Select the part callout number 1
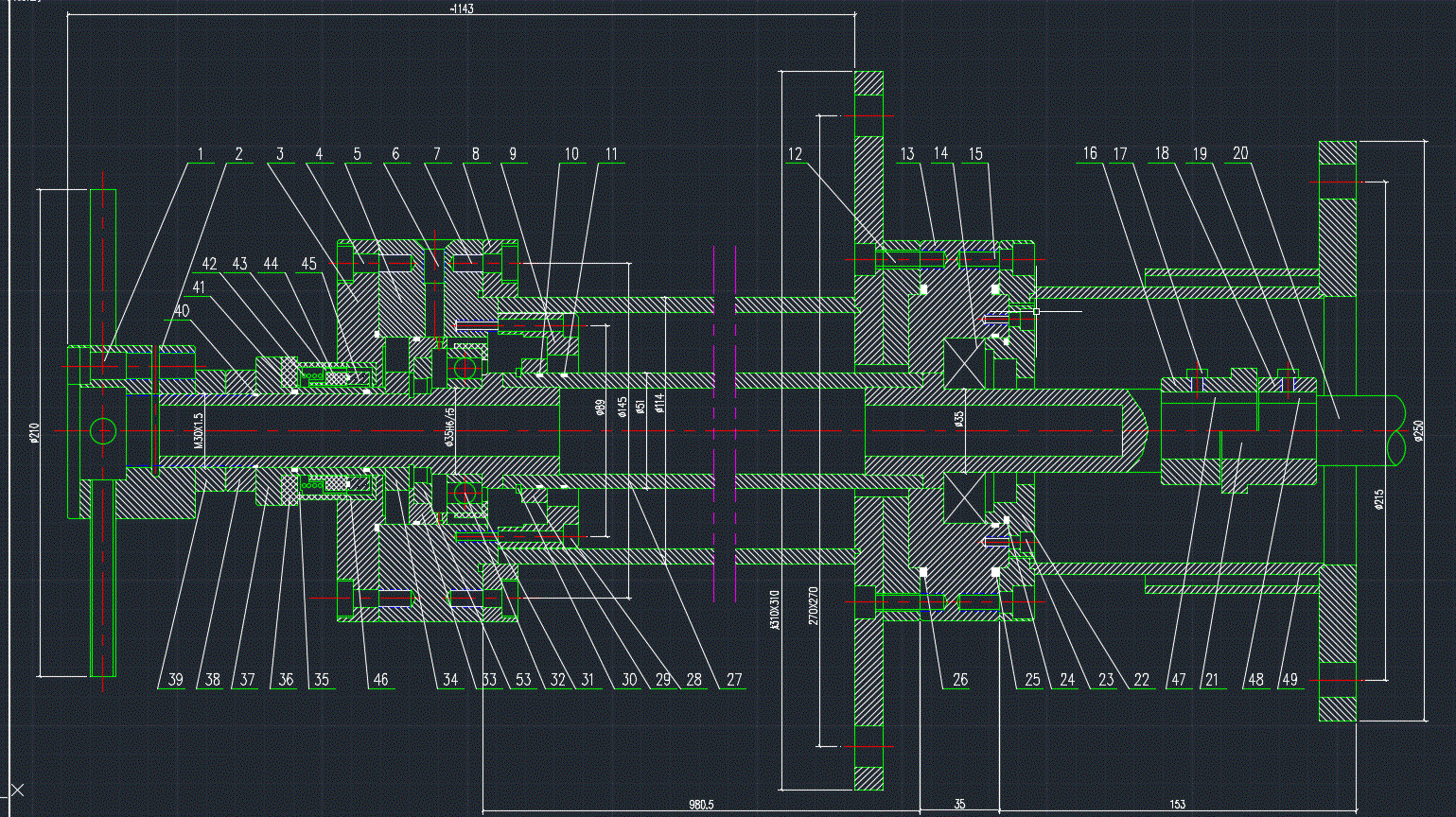The width and height of the screenshot is (1456, 817). 201,154
